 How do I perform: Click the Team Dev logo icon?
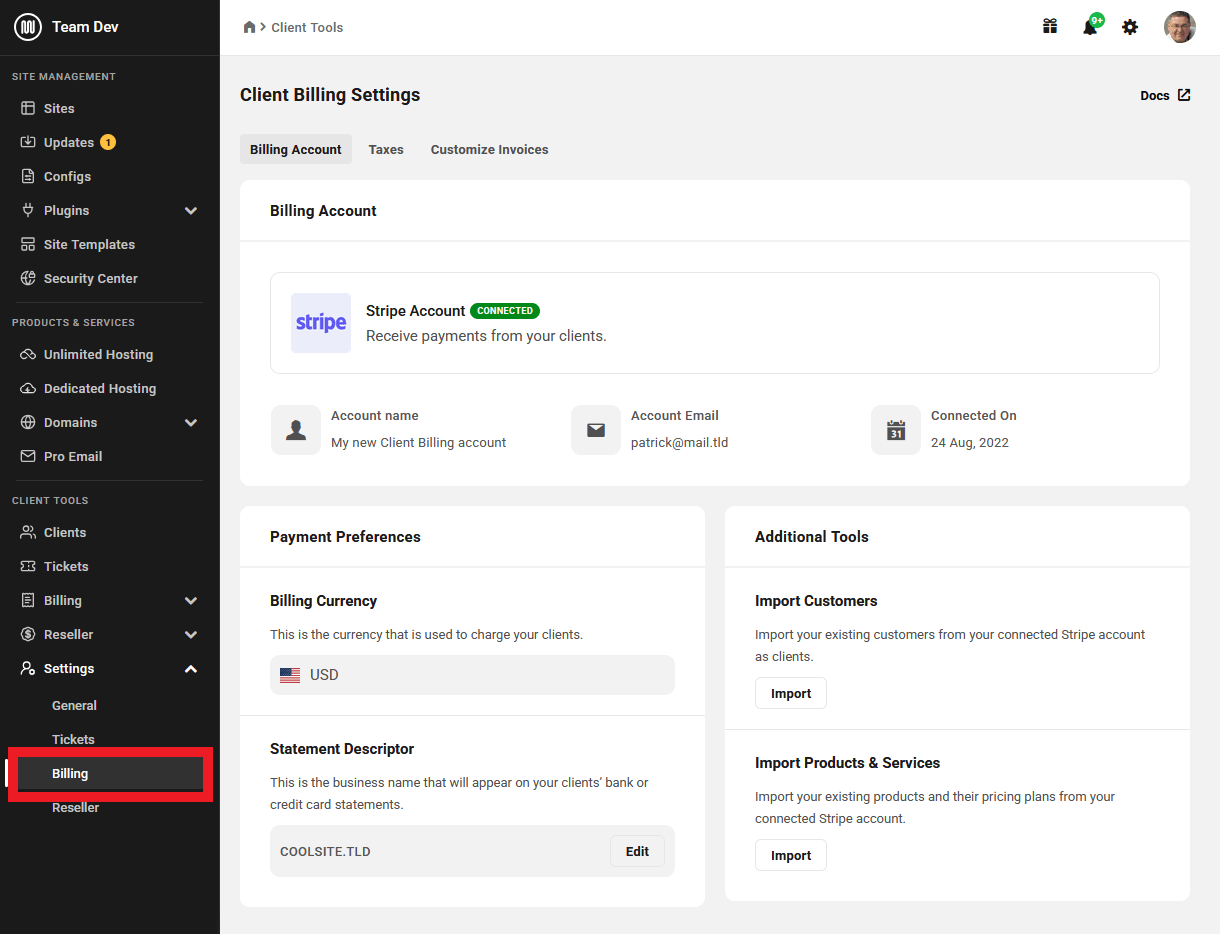27,27
